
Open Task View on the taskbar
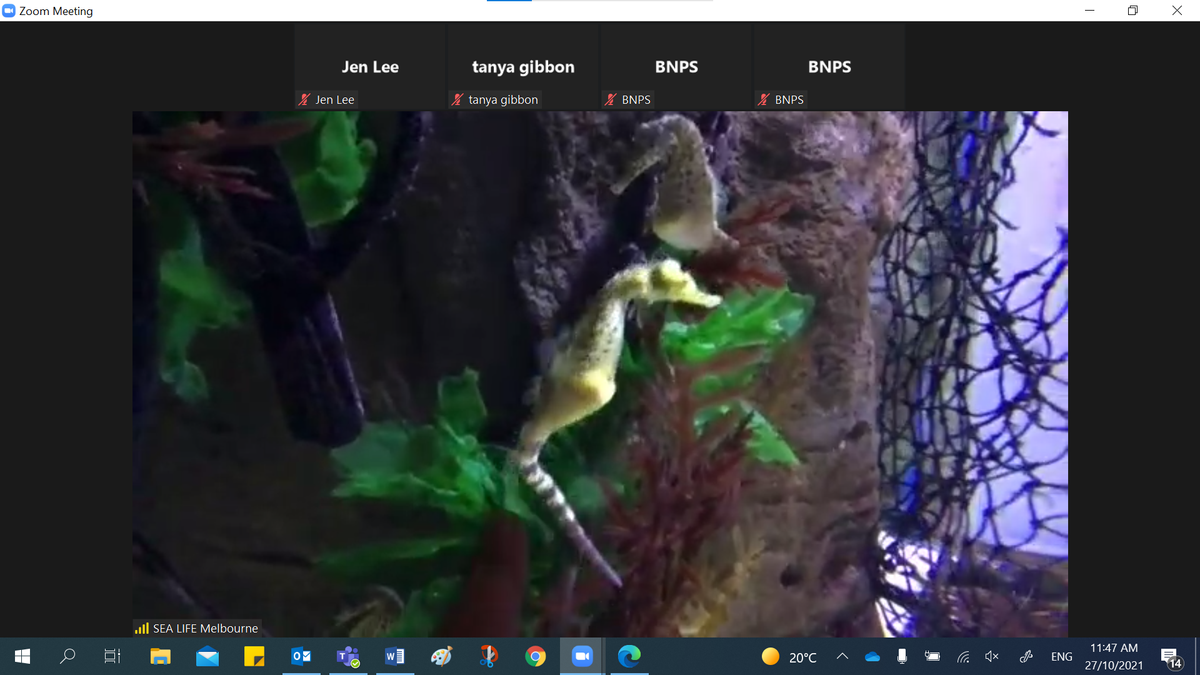tap(113, 656)
